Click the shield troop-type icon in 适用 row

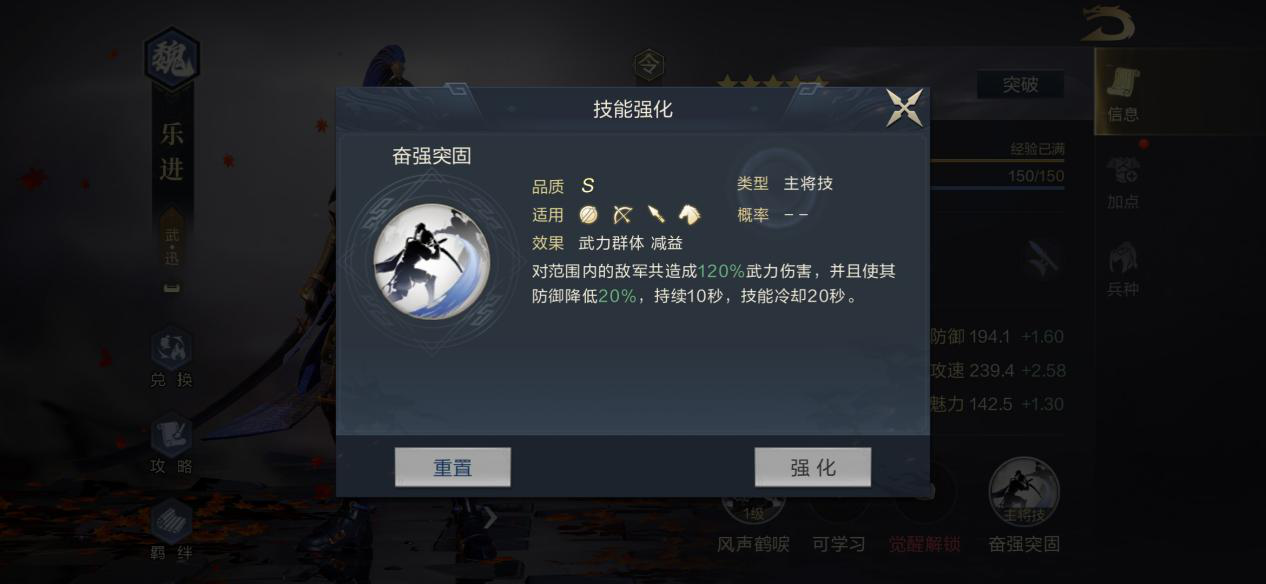588,214
